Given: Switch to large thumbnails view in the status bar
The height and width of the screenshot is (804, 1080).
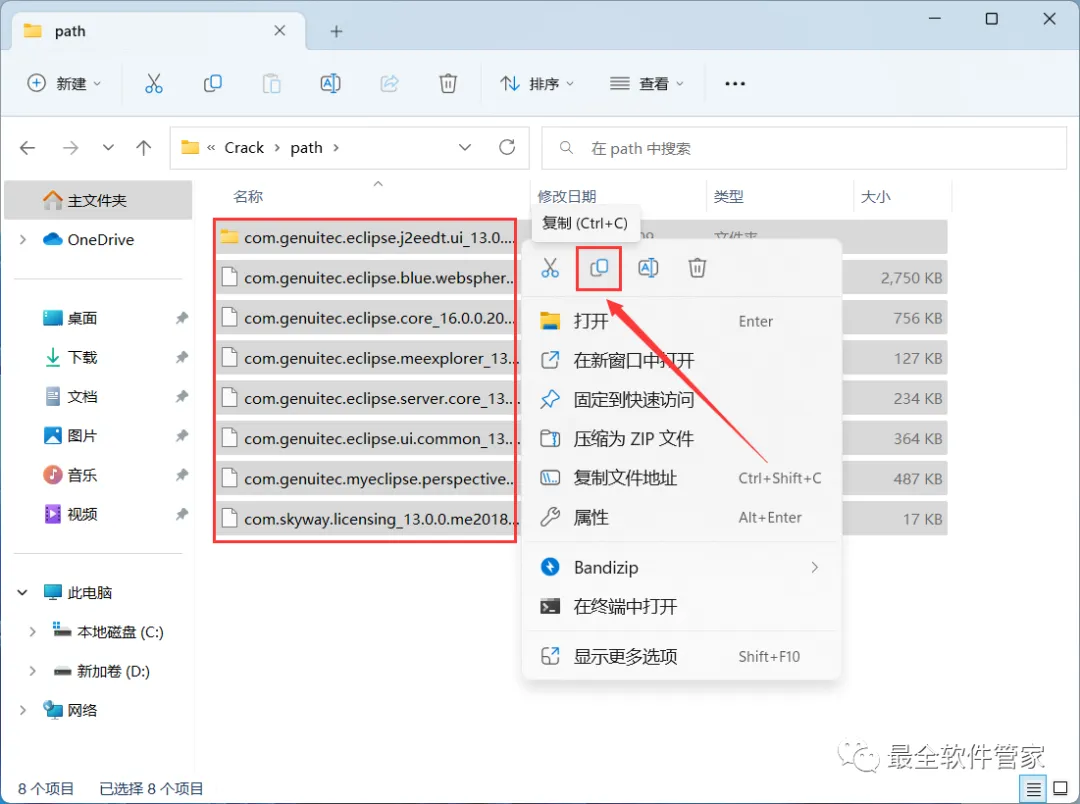Looking at the screenshot, I should [x=1061, y=789].
